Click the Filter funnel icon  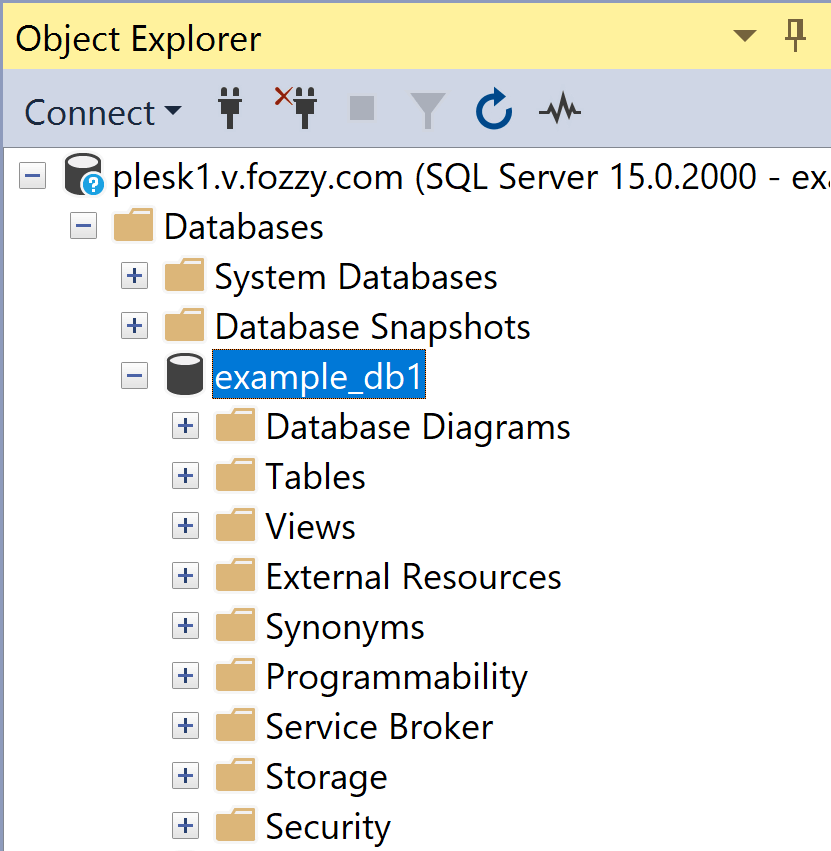pyautogui.click(x=428, y=110)
